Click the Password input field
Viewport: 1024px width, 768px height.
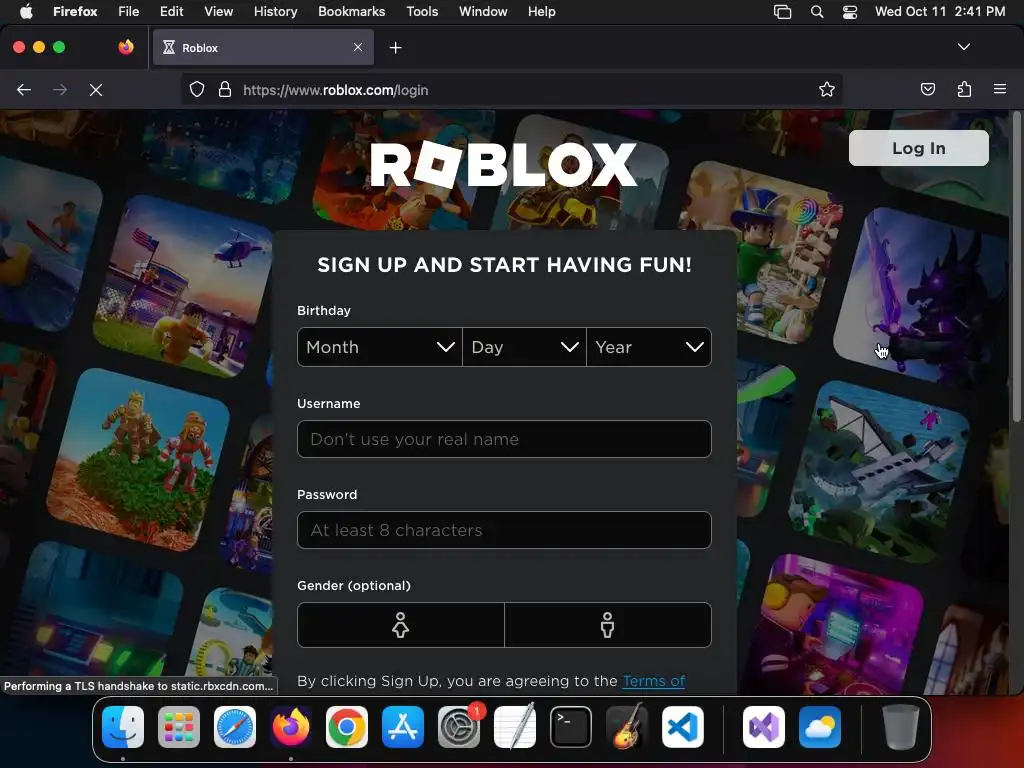504,530
